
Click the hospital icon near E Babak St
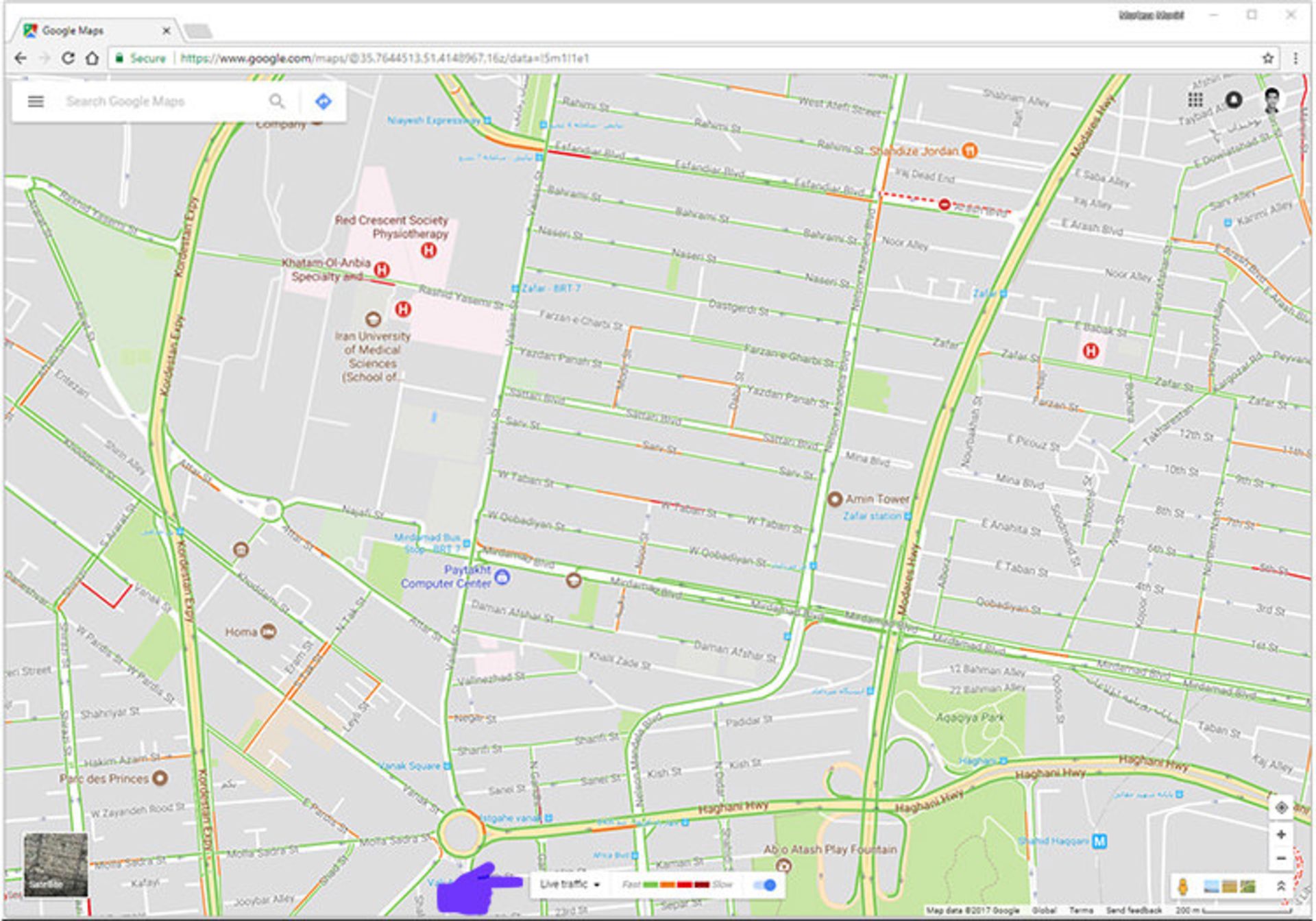pos(1090,352)
